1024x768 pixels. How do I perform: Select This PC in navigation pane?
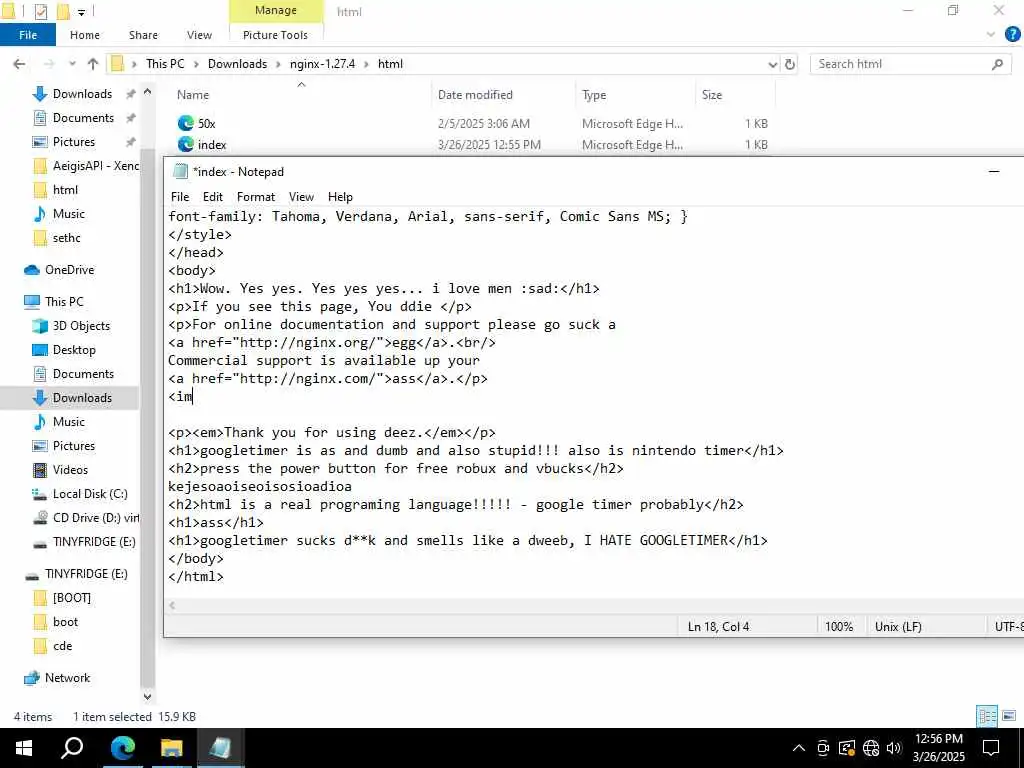[64, 302]
